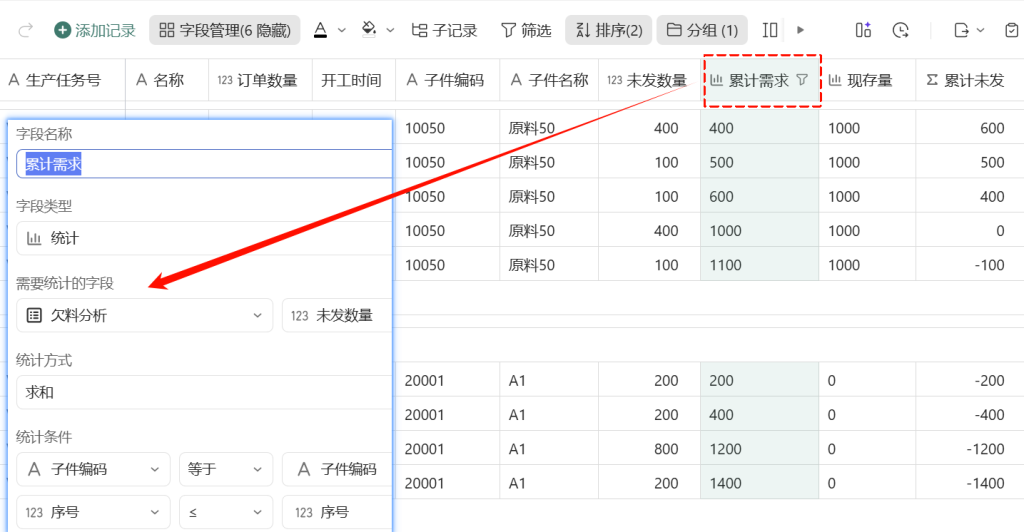1024x532 pixels.
Task: Click the 累计需求 cell with value 1400
Action: (x=760, y=482)
